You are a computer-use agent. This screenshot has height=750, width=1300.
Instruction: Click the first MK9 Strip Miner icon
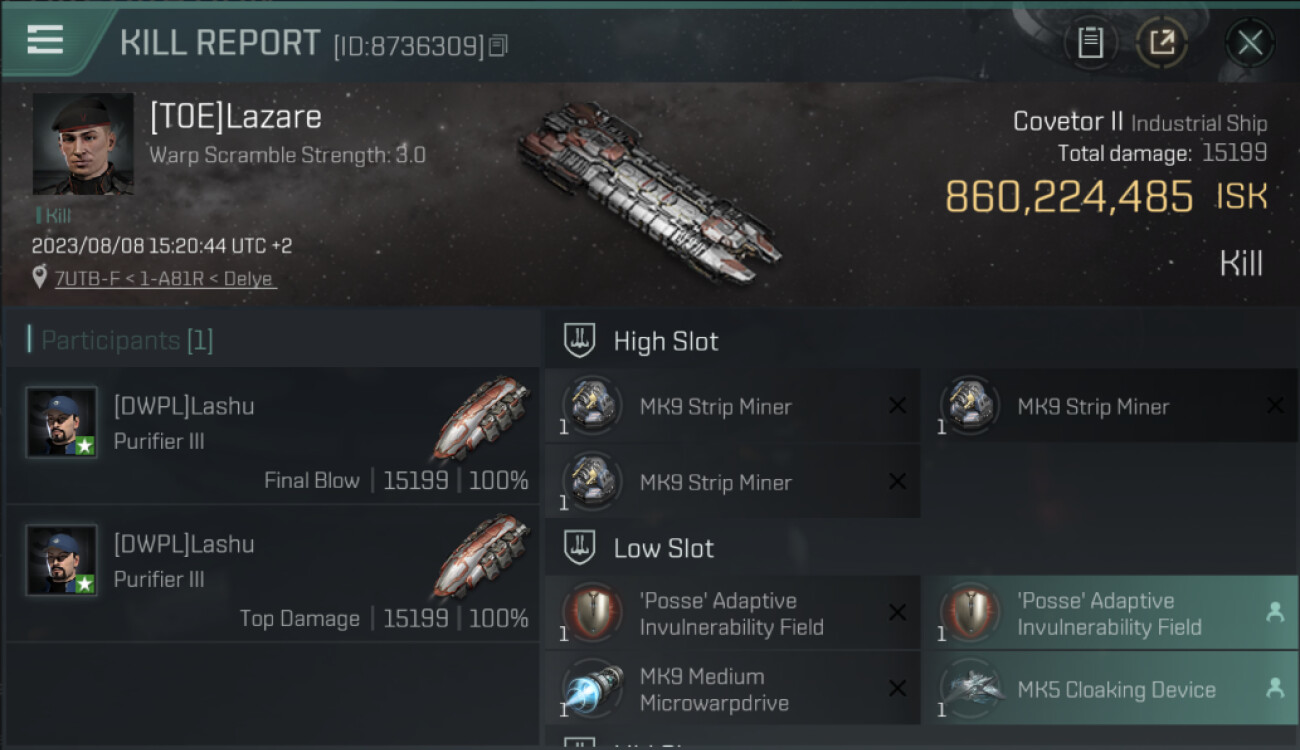click(x=593, y=406)
